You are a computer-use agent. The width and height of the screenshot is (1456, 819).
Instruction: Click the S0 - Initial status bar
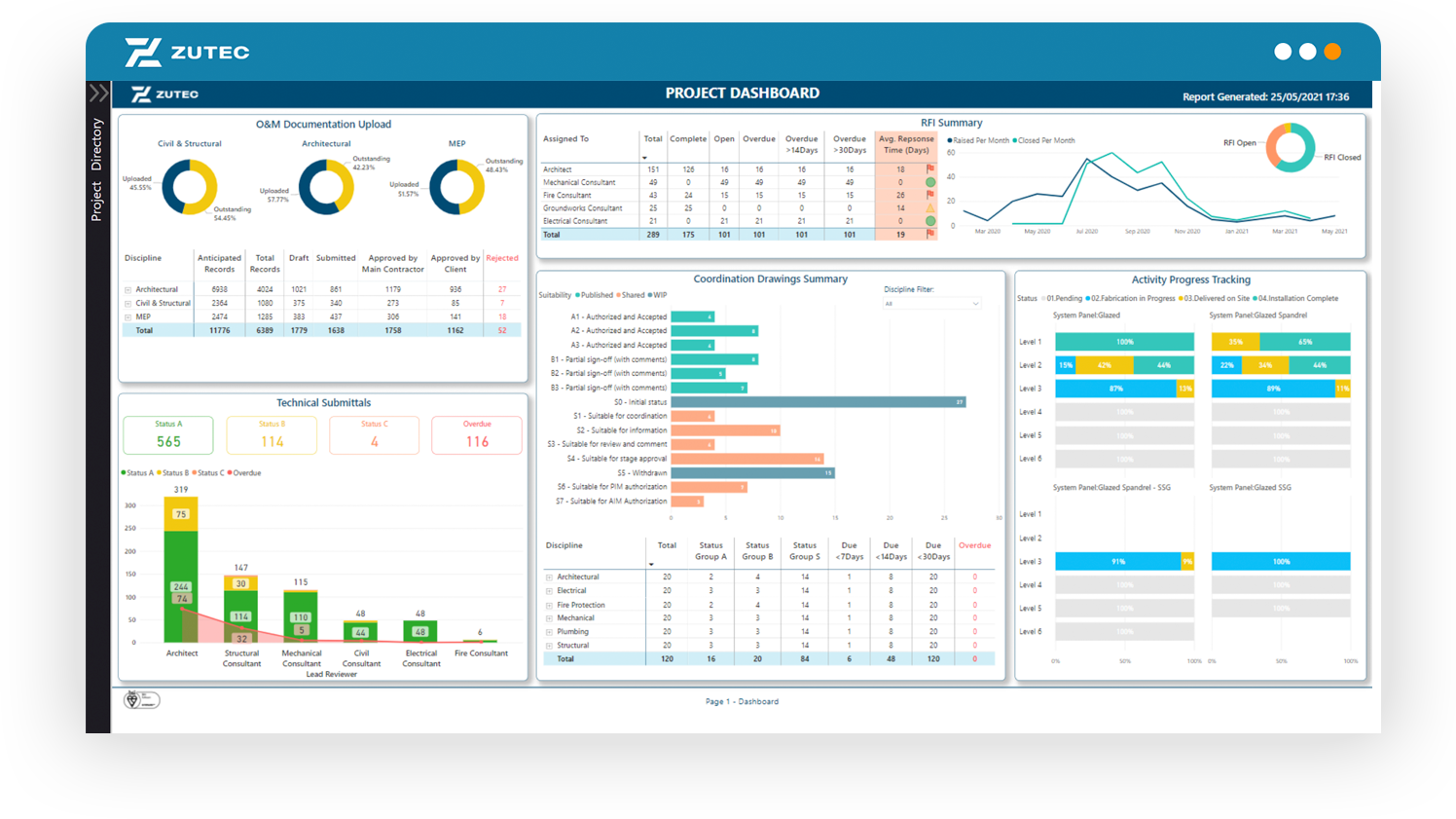(x=818, y=402)
